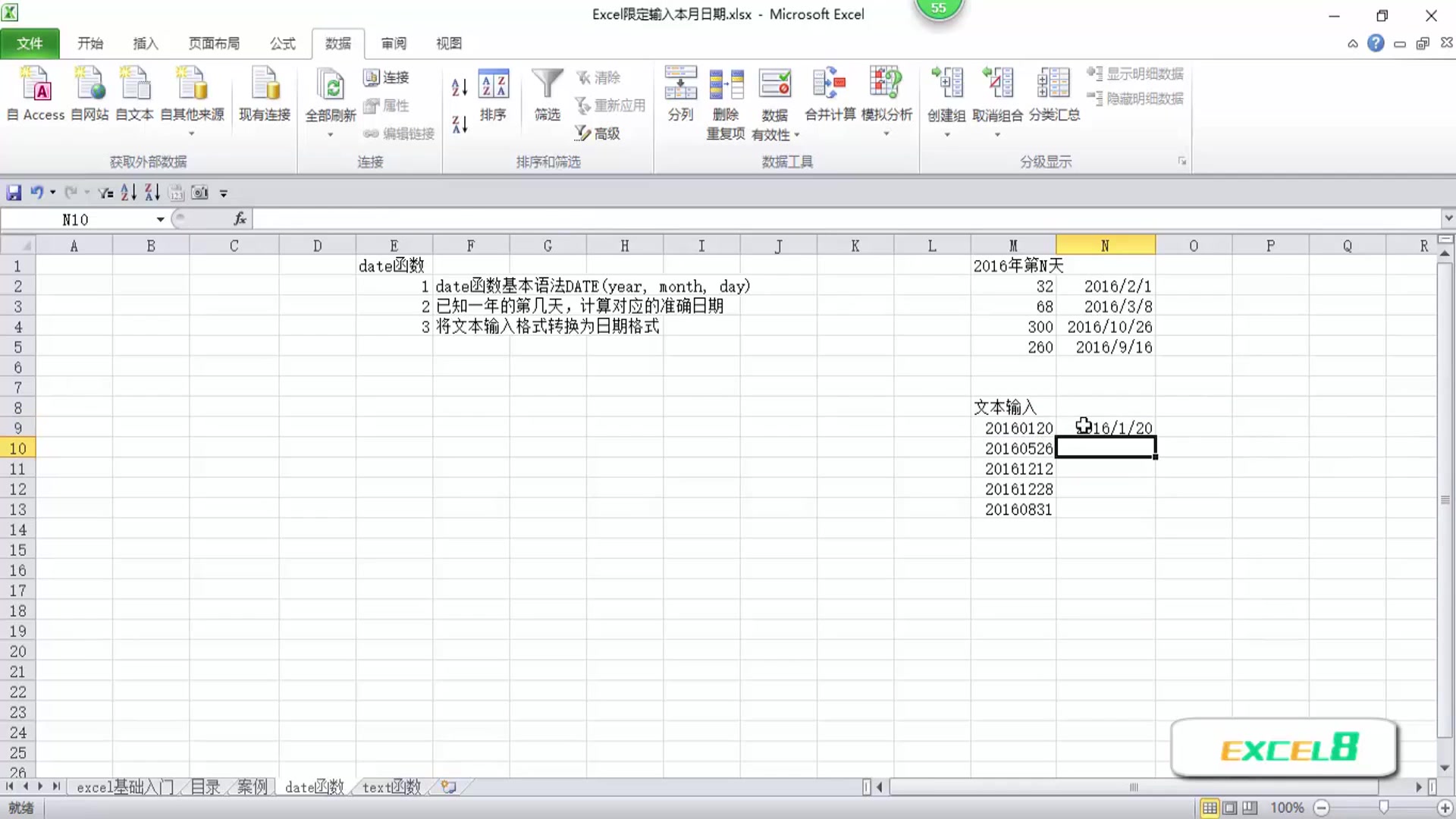Switch to the 公式 ribbon tab

click(281, 43)
